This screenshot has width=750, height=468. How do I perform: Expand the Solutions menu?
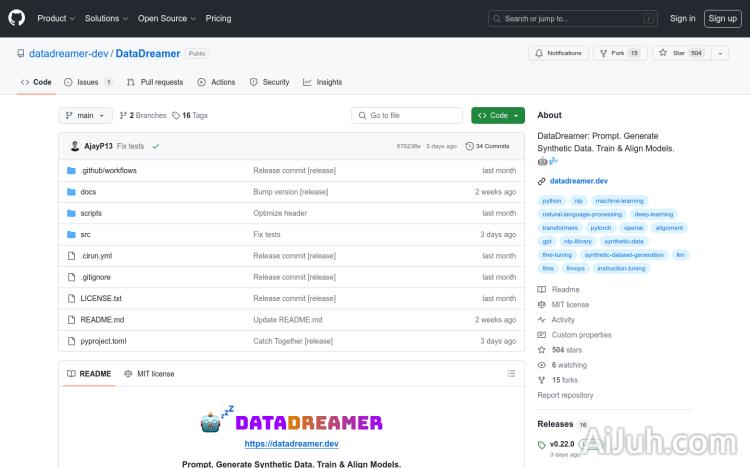pyautogui.click(x=106, y=18)
